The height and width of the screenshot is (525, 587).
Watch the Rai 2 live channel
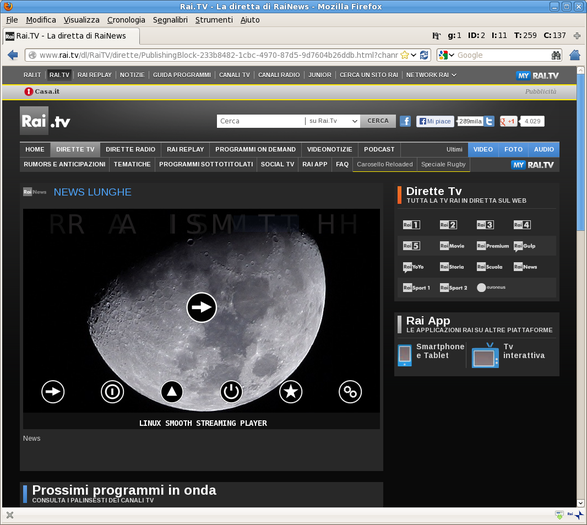tap(448, 225)
